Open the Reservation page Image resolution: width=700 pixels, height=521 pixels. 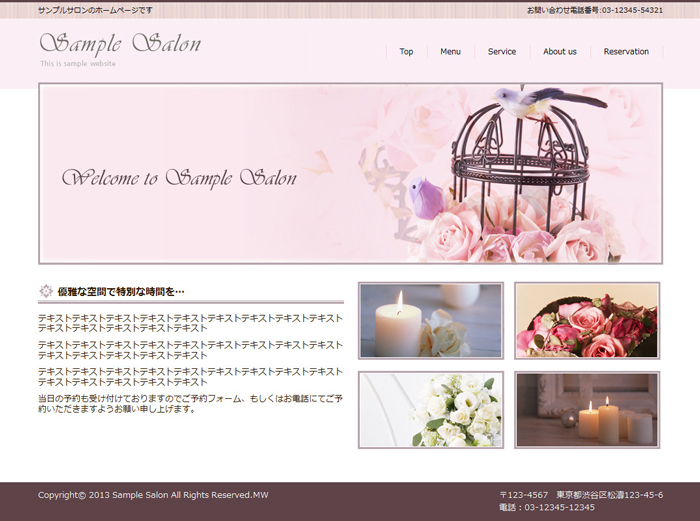(x=626, y=51)
